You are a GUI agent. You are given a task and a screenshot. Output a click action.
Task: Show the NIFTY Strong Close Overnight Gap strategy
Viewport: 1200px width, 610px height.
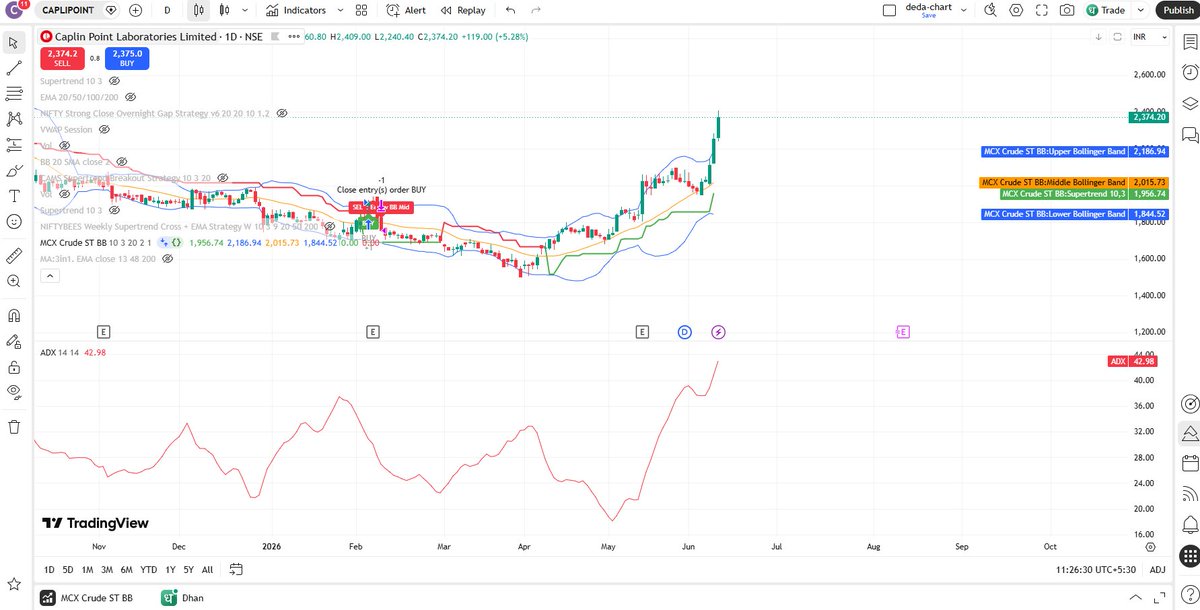pyautogui.click(x=282, y=114)
